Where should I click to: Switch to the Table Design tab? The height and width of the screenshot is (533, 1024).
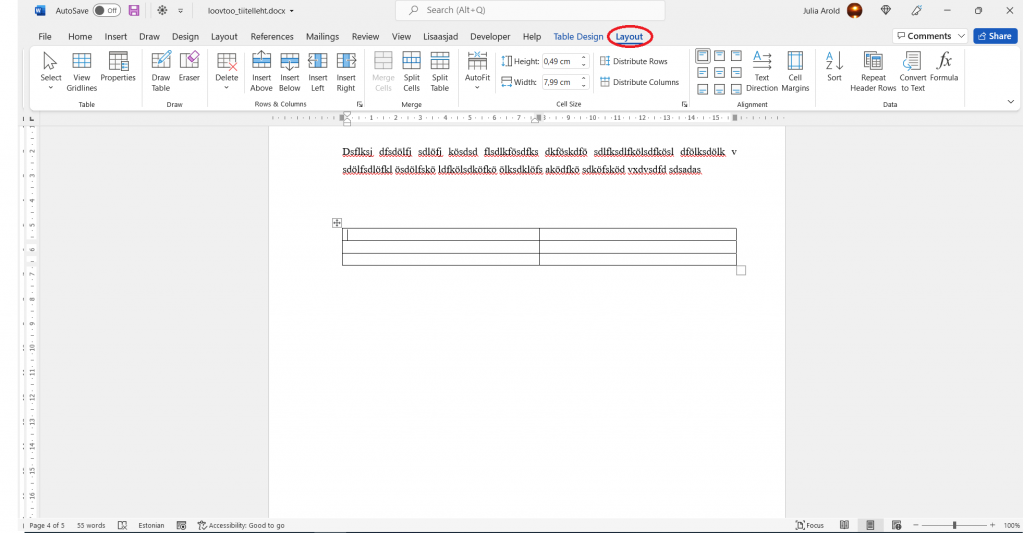(x=578, y=37)
